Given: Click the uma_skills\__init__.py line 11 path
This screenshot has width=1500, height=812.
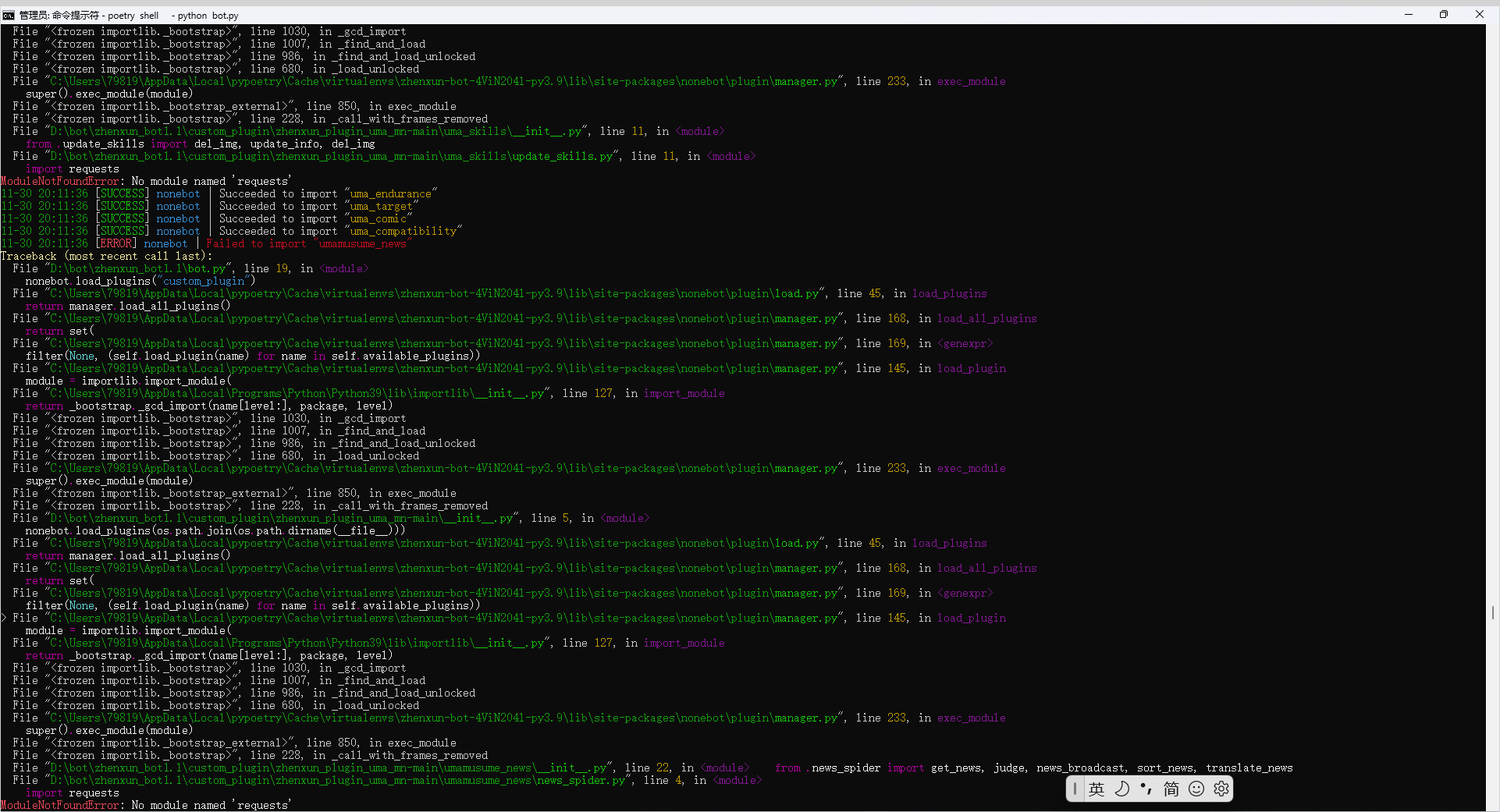Looking at the screenshot, I should (x=318, y=132).
